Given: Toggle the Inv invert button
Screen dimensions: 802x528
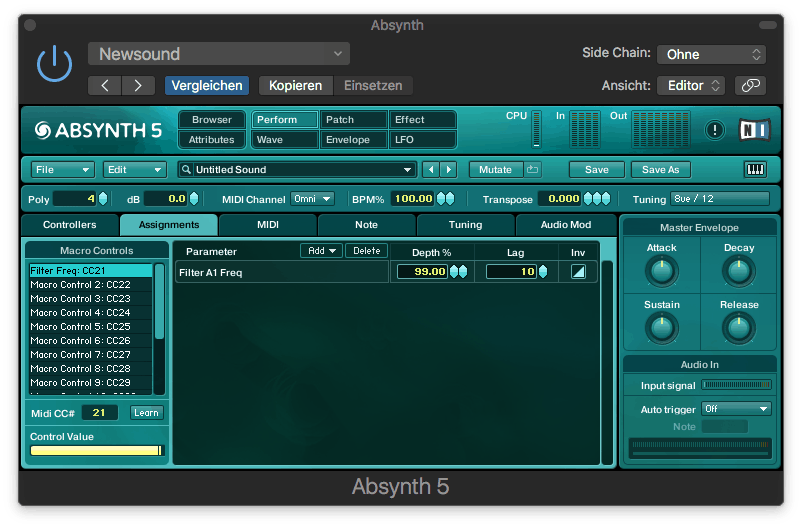Looking at the screenshot, I should pyautogui.click(x=578, y=272).
